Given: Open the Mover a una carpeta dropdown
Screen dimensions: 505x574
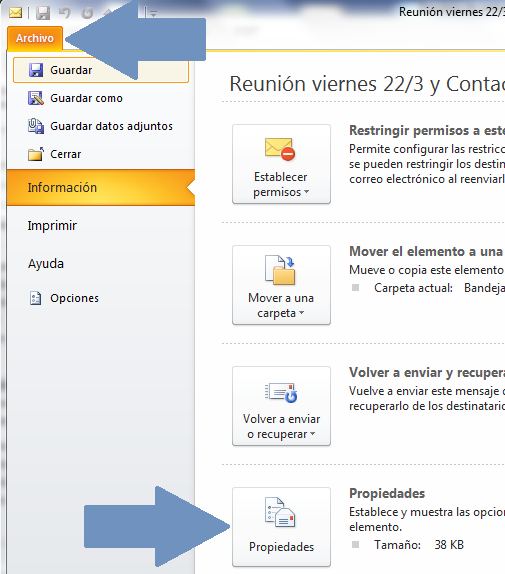Looking at the screenshot, I should tap(281, 285).
